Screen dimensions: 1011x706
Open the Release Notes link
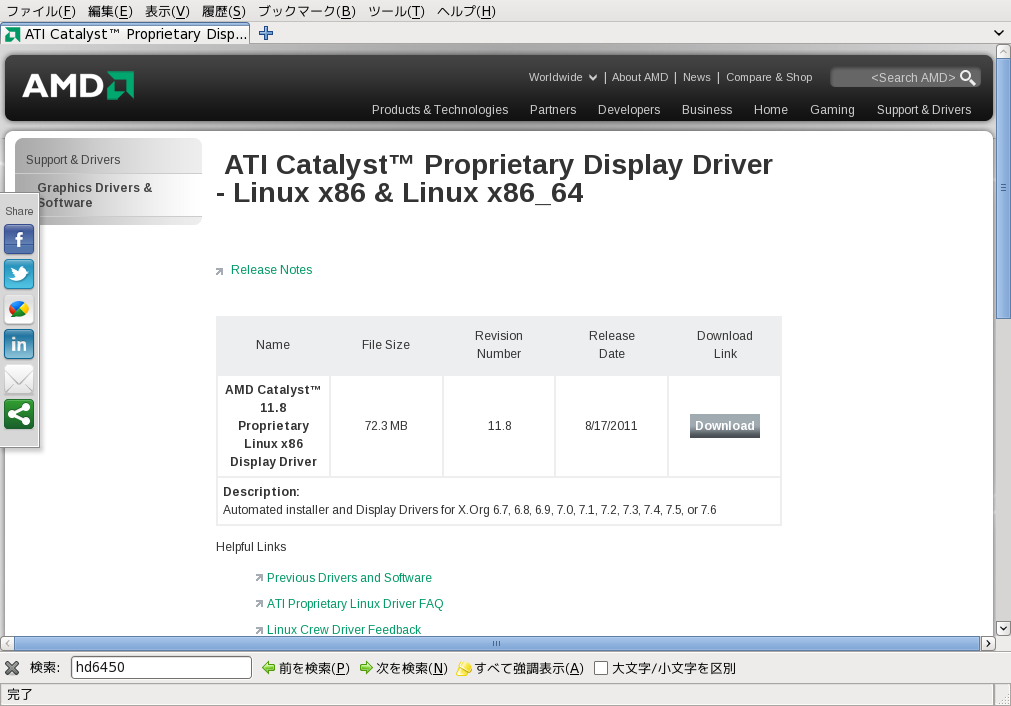click(x=271, y=270)
